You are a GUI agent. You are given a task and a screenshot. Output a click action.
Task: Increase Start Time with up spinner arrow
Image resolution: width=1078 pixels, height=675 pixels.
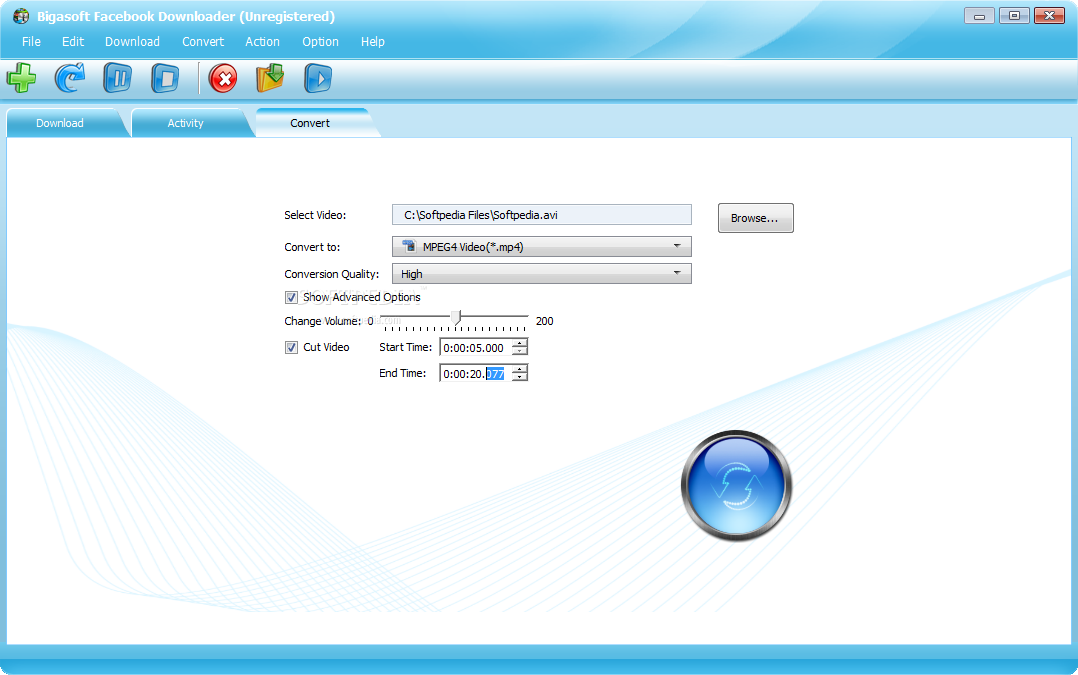520,343
